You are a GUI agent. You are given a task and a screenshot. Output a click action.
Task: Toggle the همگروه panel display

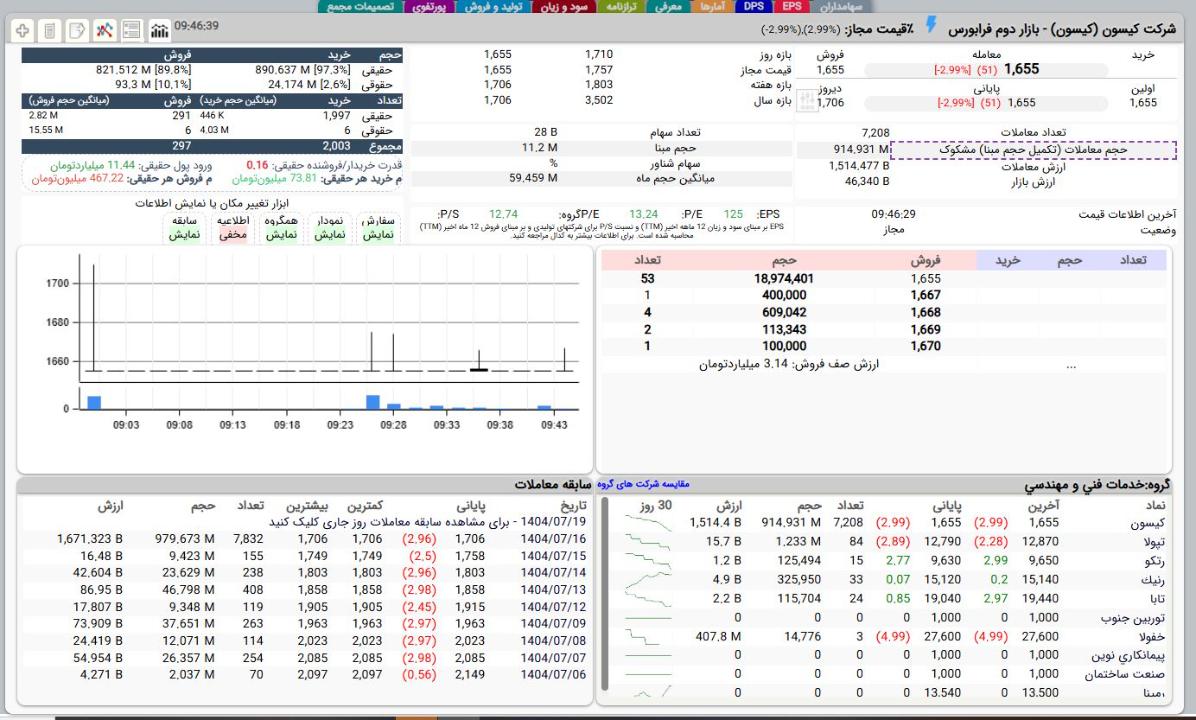coord(282,235)
